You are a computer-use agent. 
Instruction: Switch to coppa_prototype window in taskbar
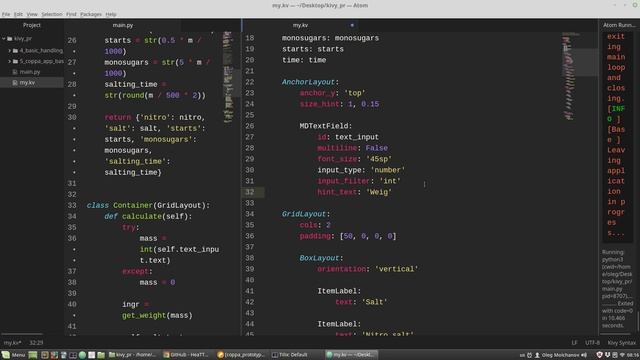[x=241, y=355]
